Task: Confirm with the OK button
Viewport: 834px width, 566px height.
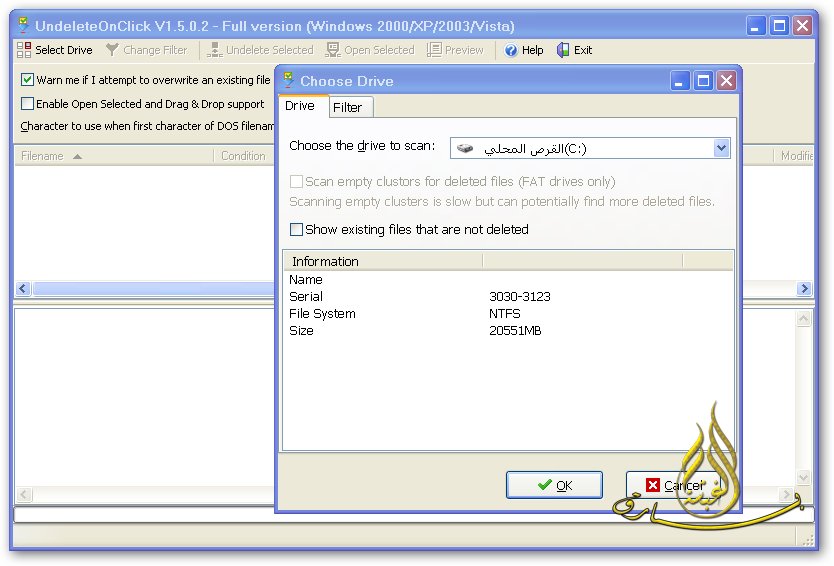Action: [x=554, y=485]
